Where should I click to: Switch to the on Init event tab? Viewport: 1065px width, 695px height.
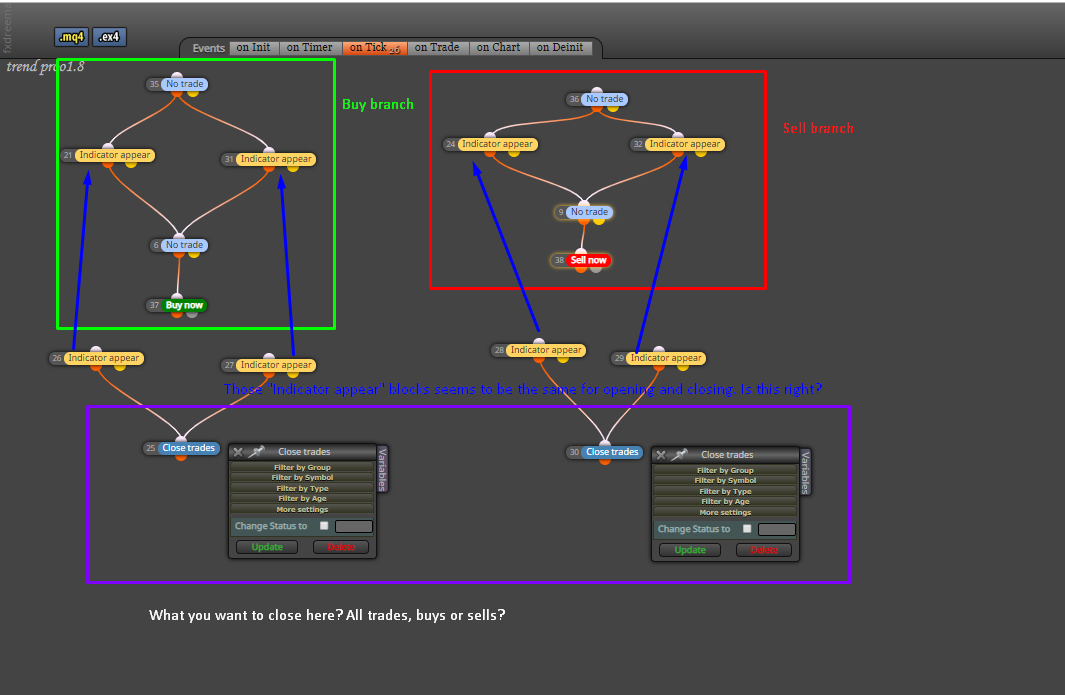point(253,48)
